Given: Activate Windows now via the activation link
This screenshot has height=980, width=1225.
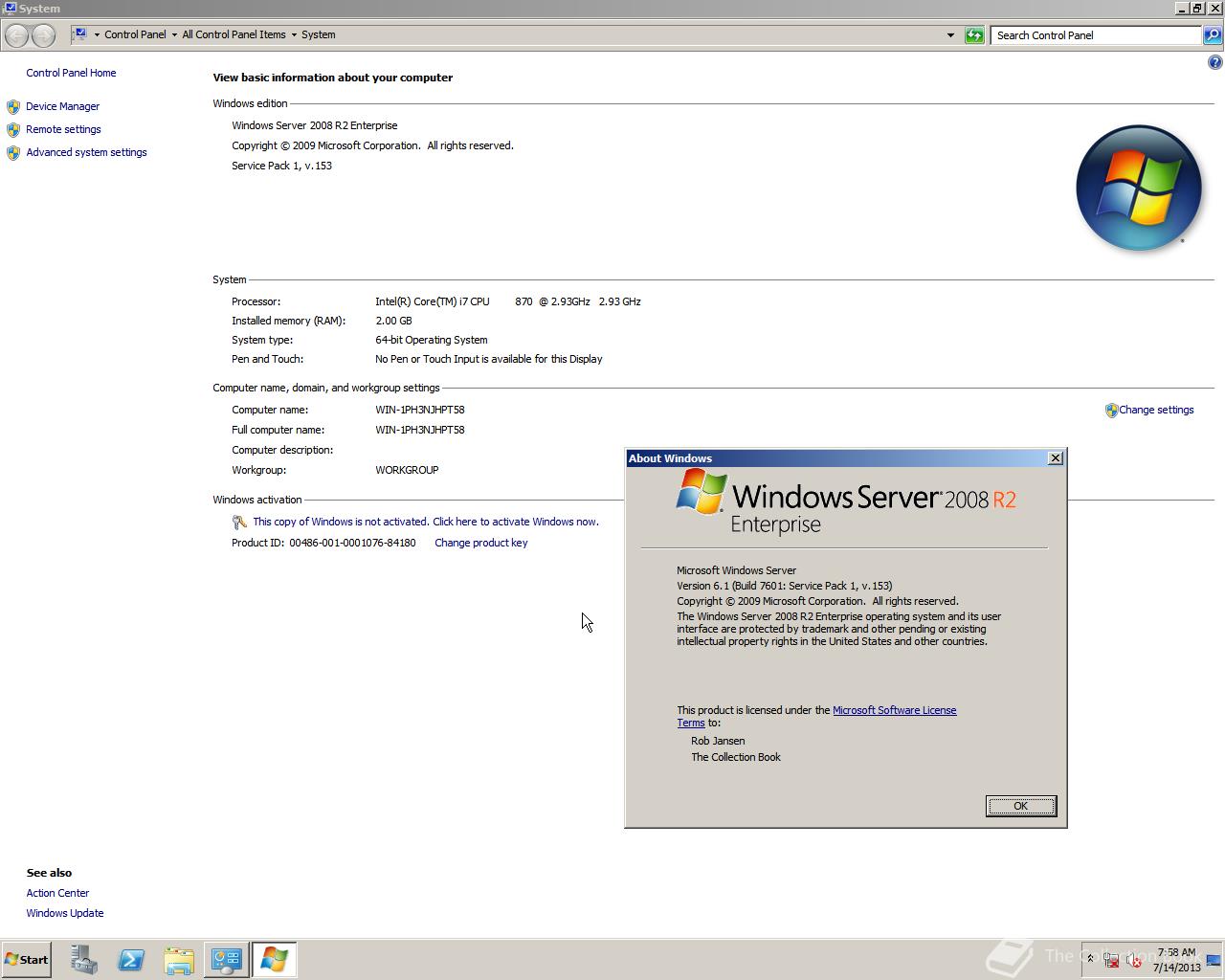Looking at the screenshot, I should (426, 522).
